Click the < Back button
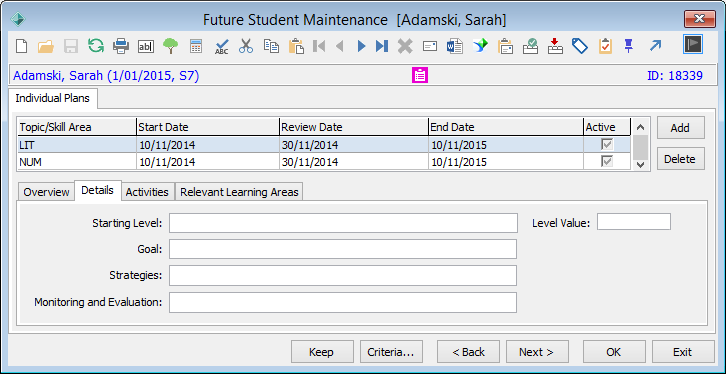726x374 pixels. (x=468, y=352)
